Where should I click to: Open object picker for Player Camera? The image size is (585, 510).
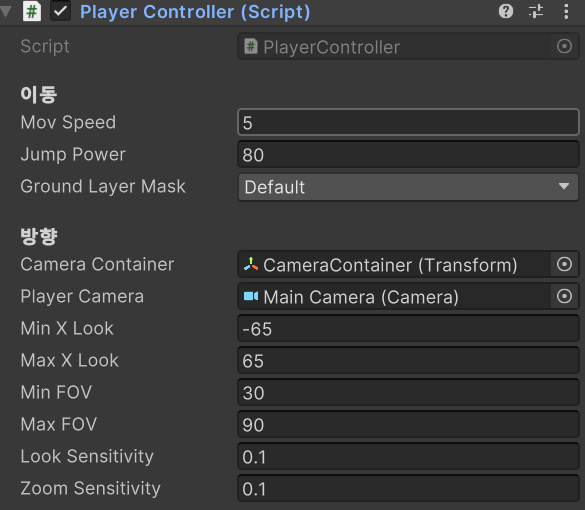point(564,296)
